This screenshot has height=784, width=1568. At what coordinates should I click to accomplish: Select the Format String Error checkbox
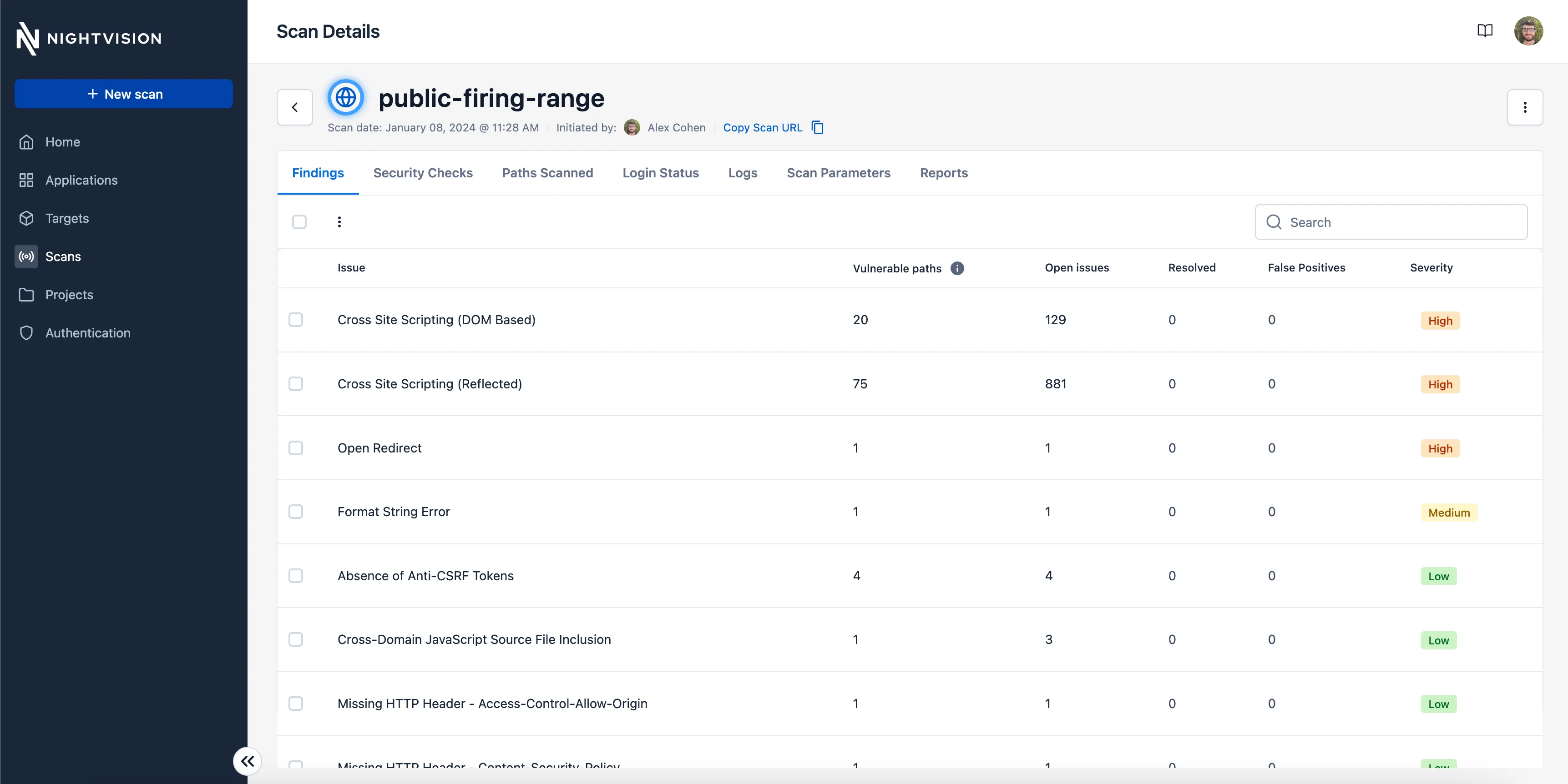(296, 512)
